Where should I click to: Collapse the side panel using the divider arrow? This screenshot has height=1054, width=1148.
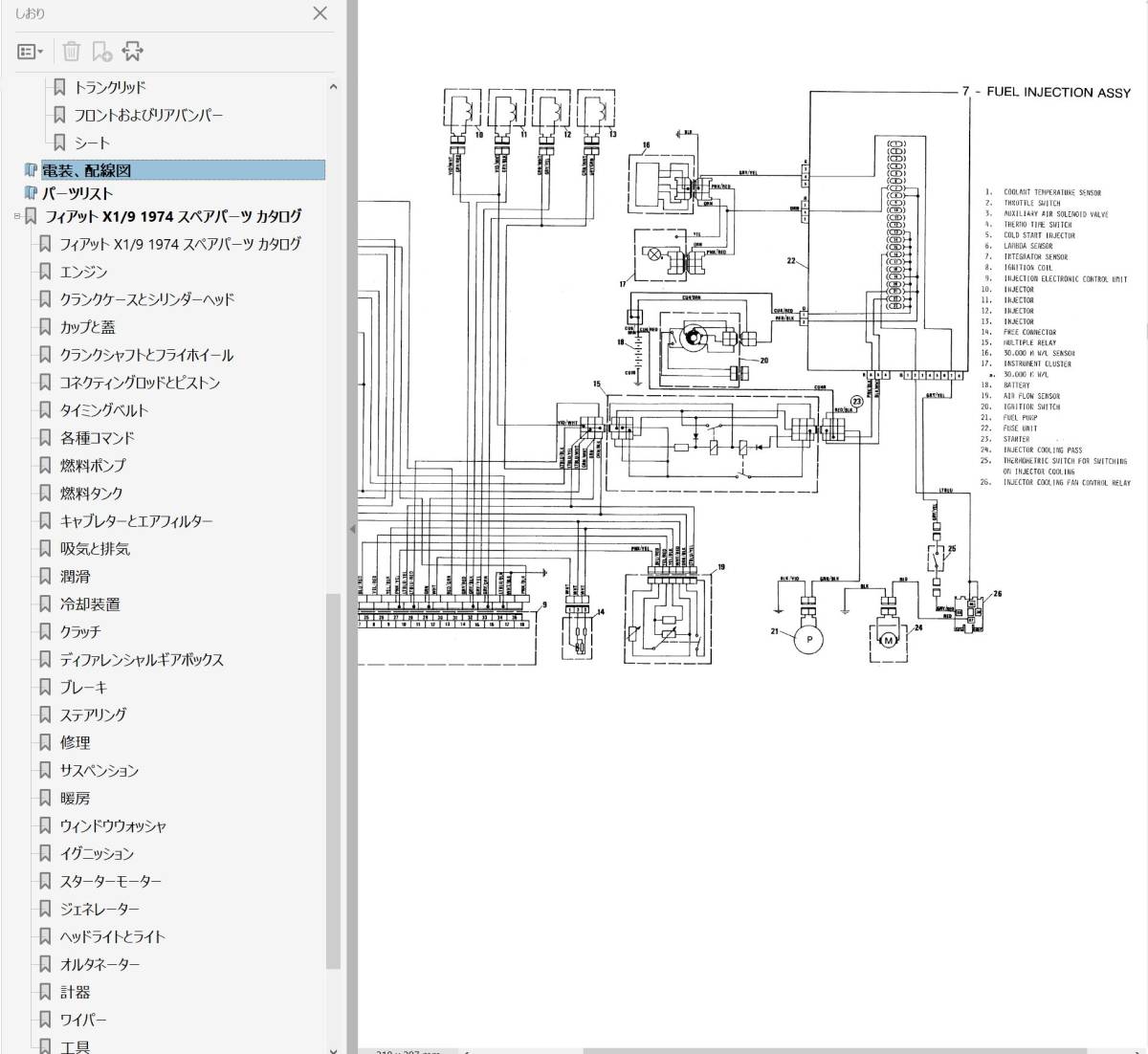(x=351, y=529)
